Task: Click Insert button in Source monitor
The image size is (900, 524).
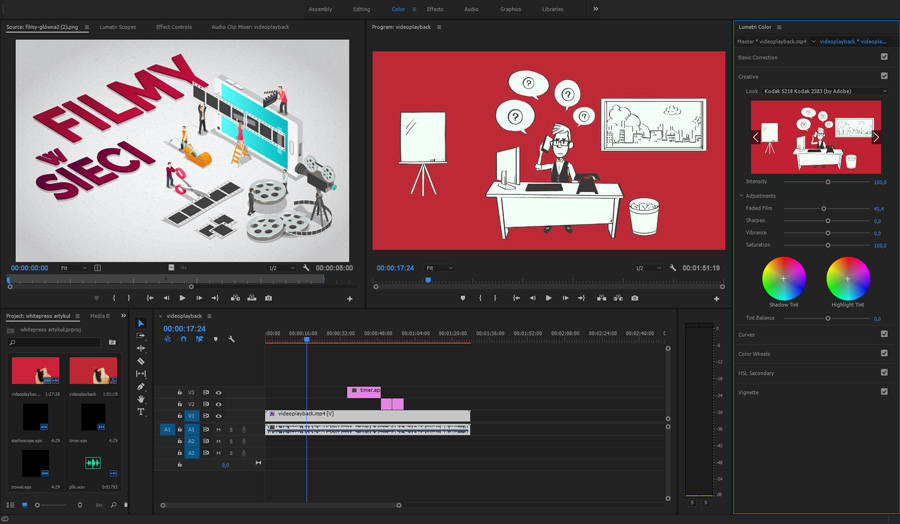Action: point(235,298)
